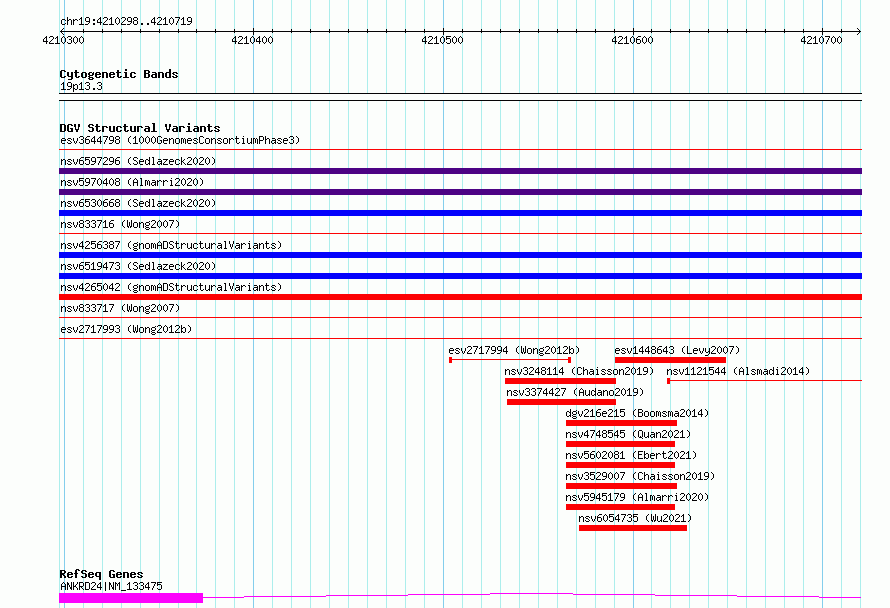Click ruler position 4210500

pyautogui.click(x=442, y=40)
